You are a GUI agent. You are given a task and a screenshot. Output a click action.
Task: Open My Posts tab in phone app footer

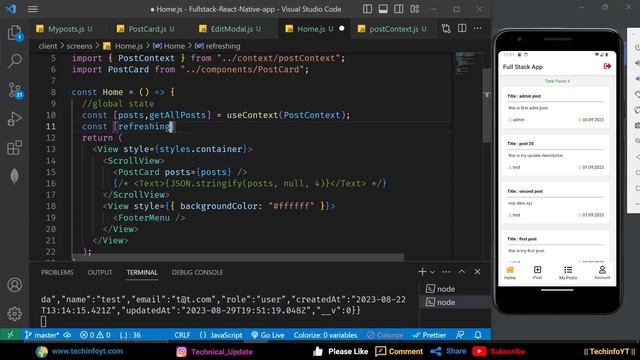[568, 273]
